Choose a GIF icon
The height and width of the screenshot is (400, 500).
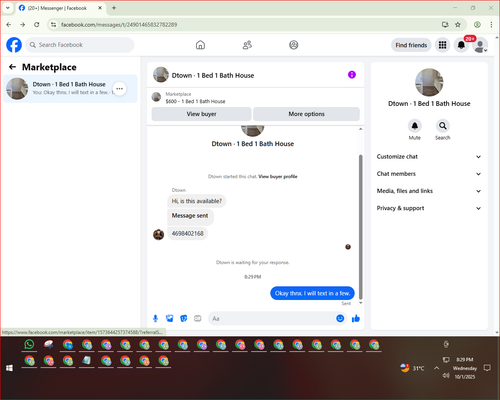coord(198,318)
